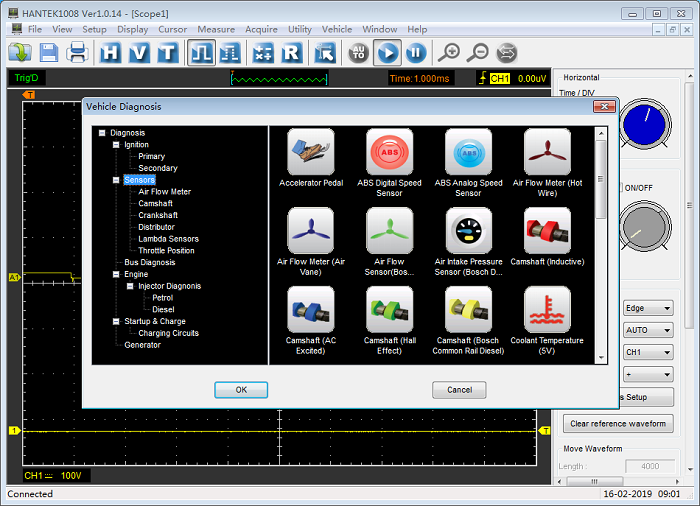The height and width of the screenshot is (506, 700).
Task: Open the Vehicle menu
Action: (337, 29)
